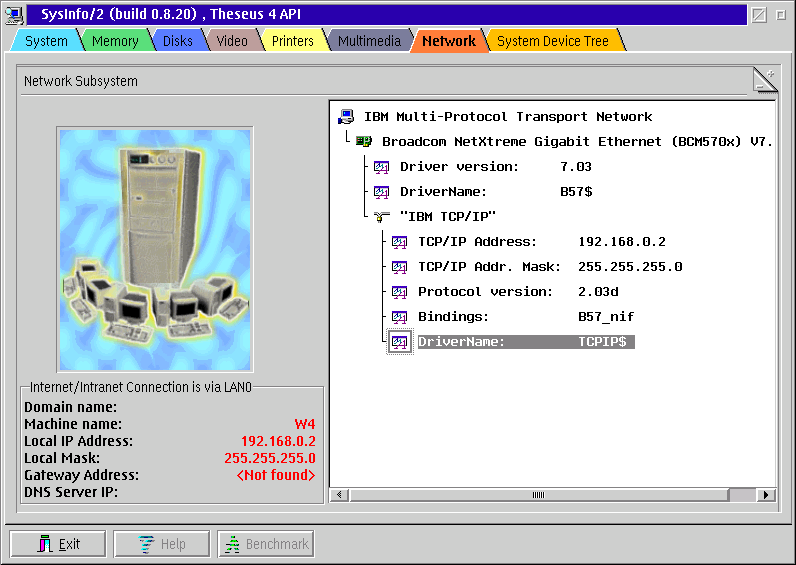This screenshot has width=796, height=565.
Task: Click the horizontal scrollbar thumb
Action: click(539, 495)
